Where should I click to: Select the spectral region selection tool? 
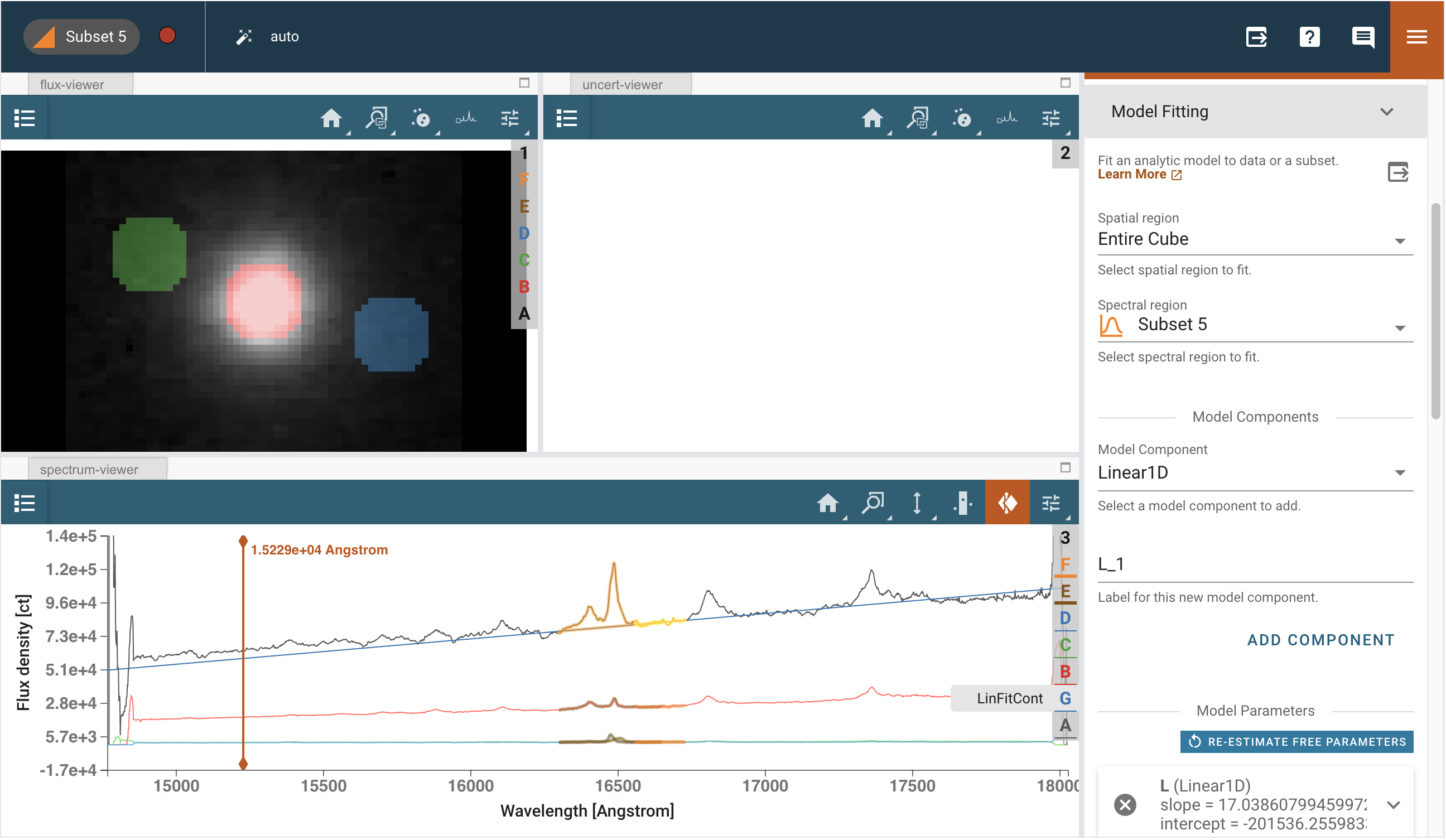962,504
